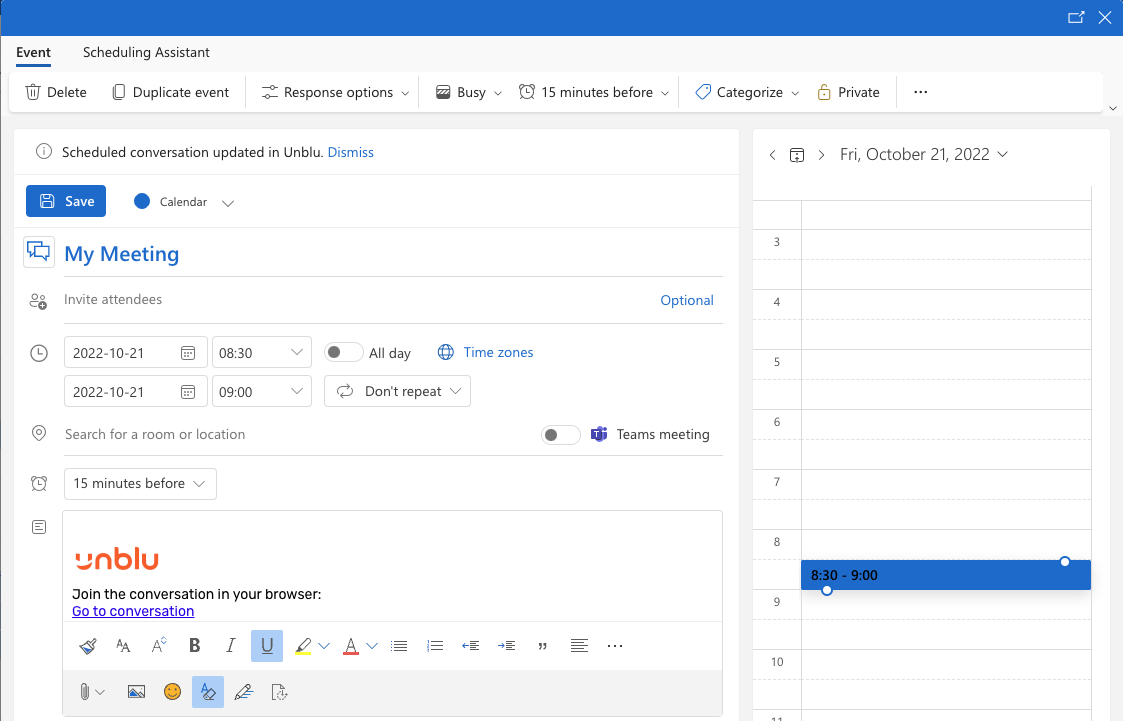Screen dimensions: 1123x721
Task: Insert picture inline icon
Action: [137, 691]
